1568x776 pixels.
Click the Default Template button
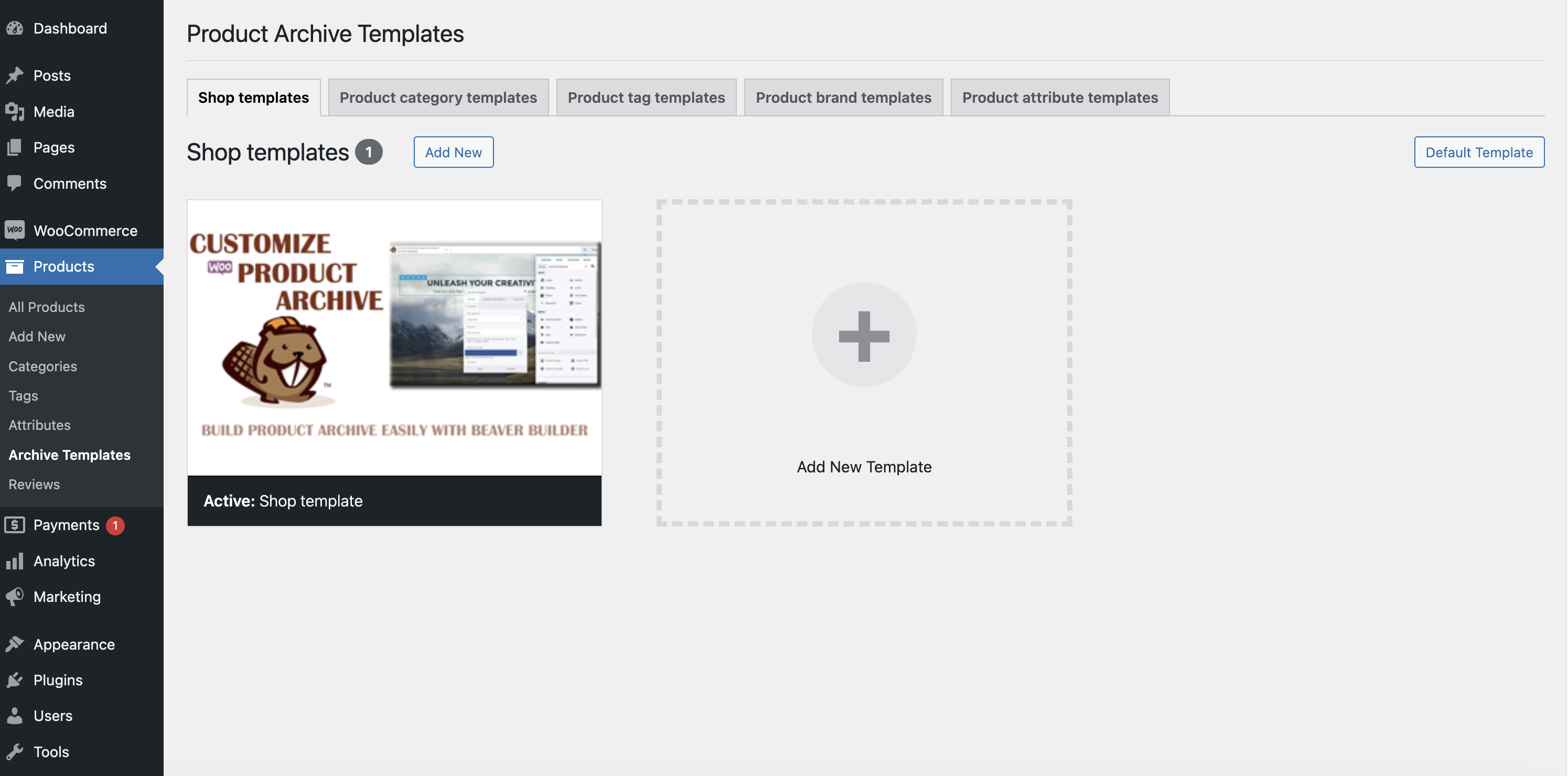(1478, 152)
